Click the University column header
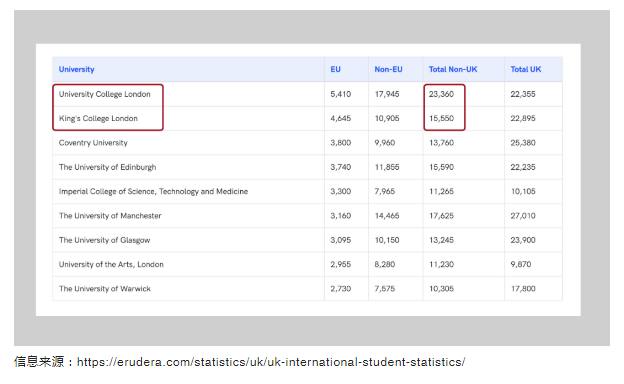This screenshot has width=624, height=384. [x=76, y=69]
